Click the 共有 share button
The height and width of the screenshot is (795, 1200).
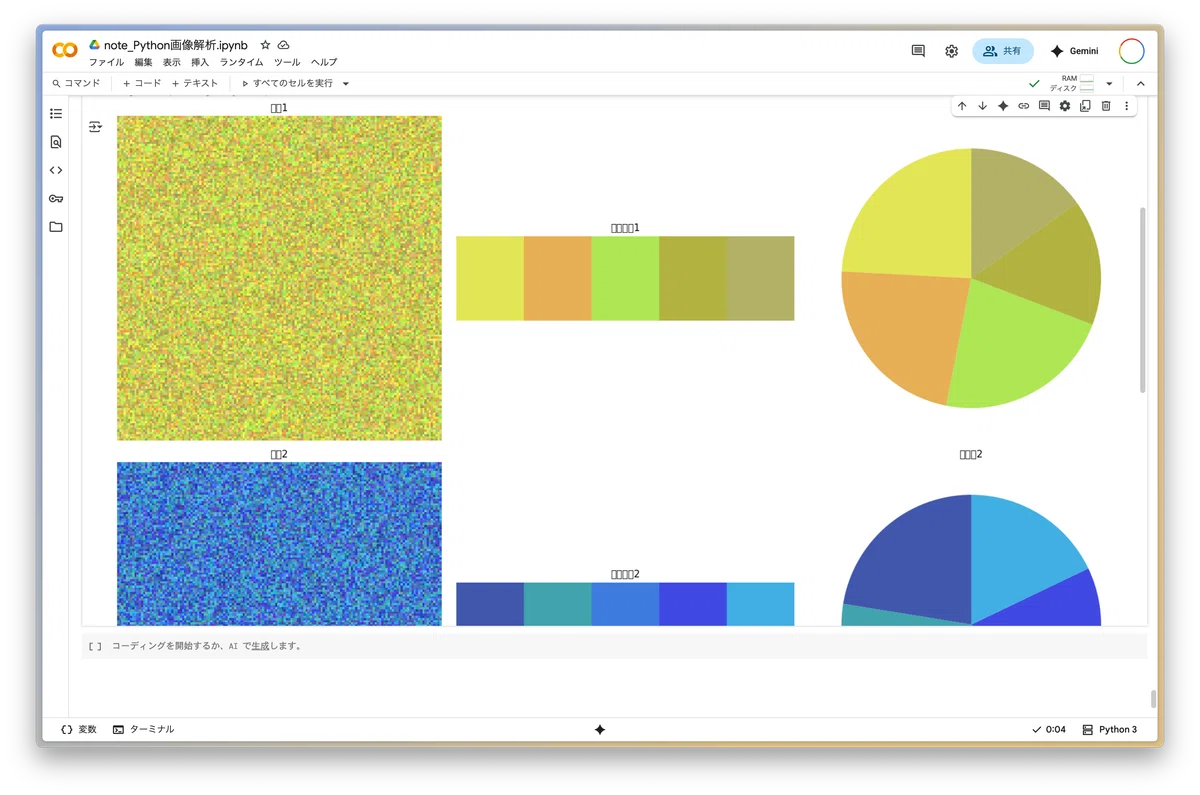[1003, 51]
